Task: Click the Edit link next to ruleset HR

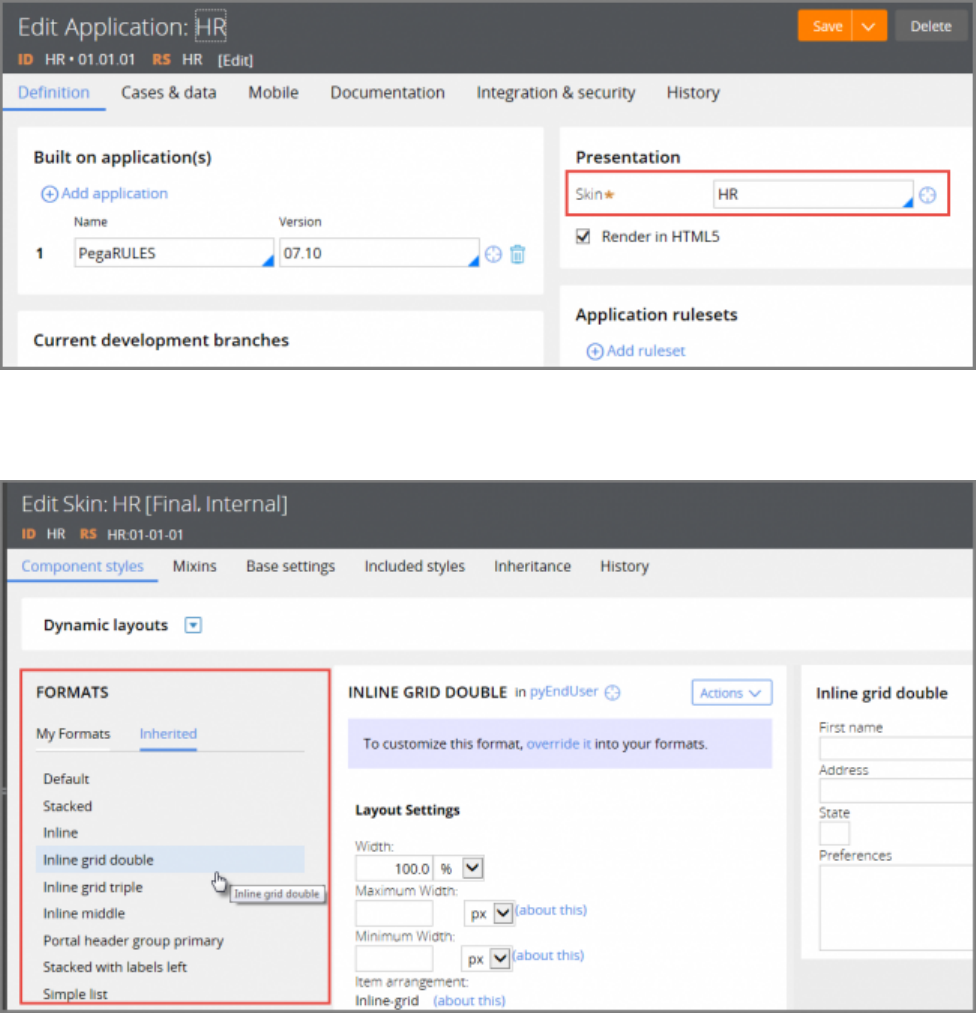Action: click(x=236, y=60)
